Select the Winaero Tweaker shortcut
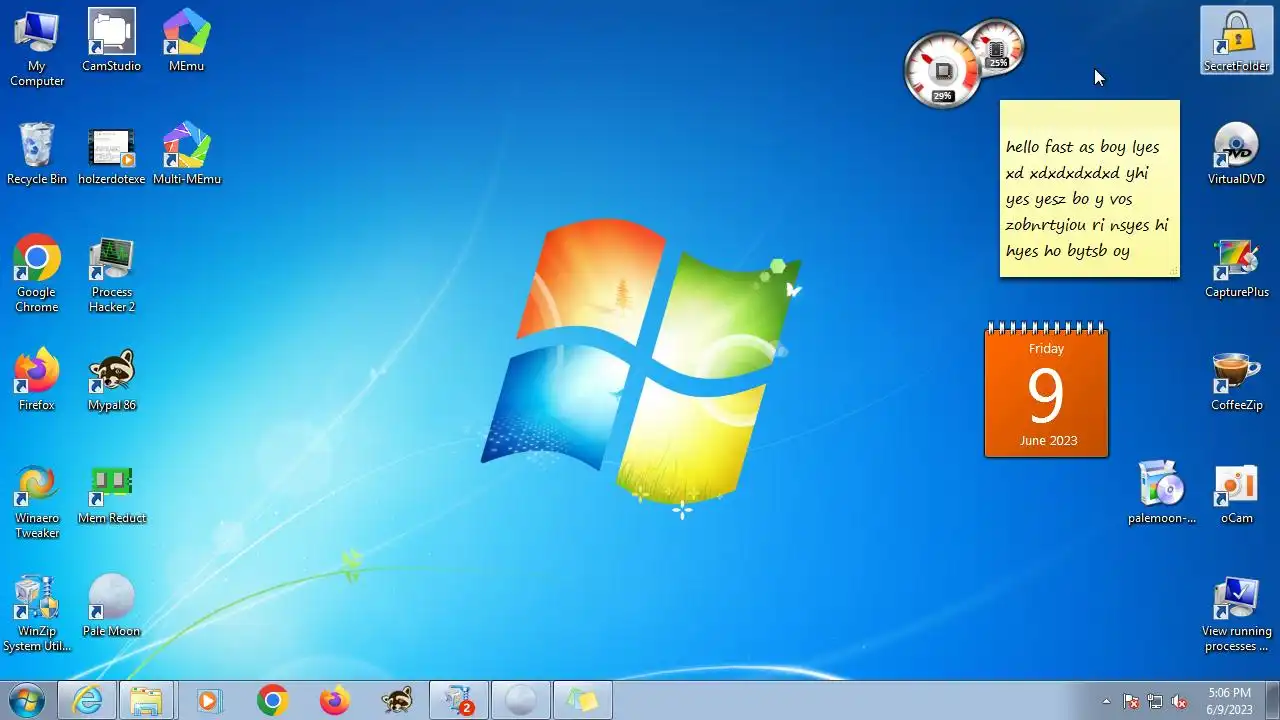Screen dimensions: 1280x720 click(x=37, y=500)
